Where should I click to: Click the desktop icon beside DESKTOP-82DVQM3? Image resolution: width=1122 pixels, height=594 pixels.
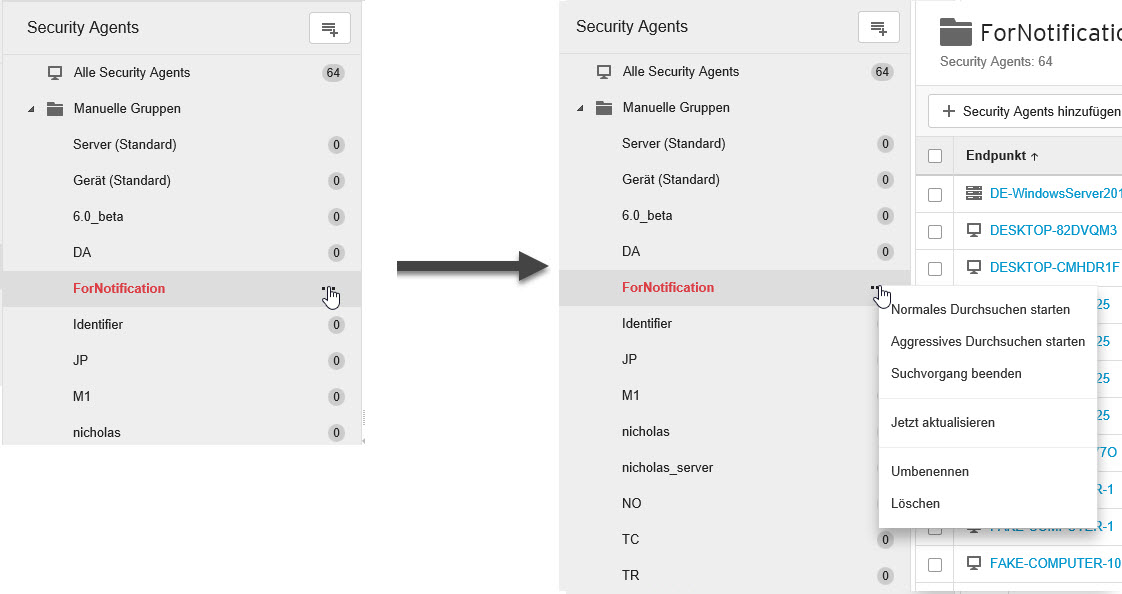pyautogui.click(x=974, y=230)
